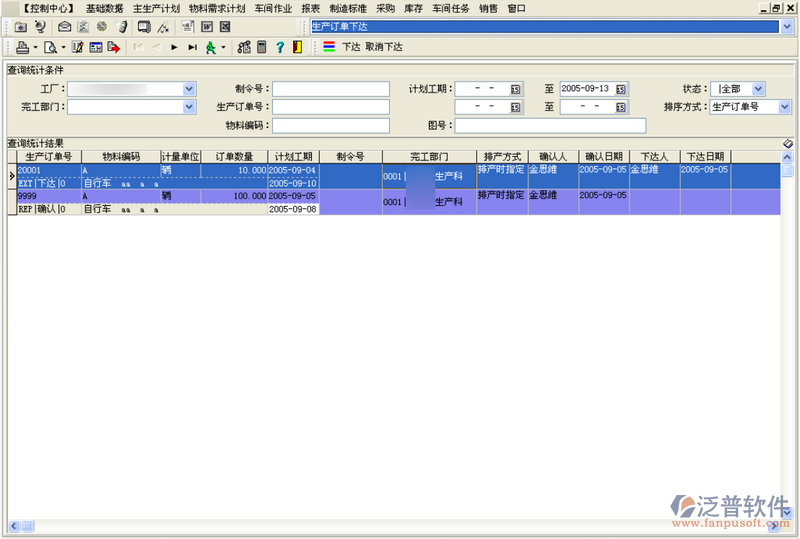Open the 车间作业 menu
The height and width of the screenshot is (539, 800).
click(273, 8)
